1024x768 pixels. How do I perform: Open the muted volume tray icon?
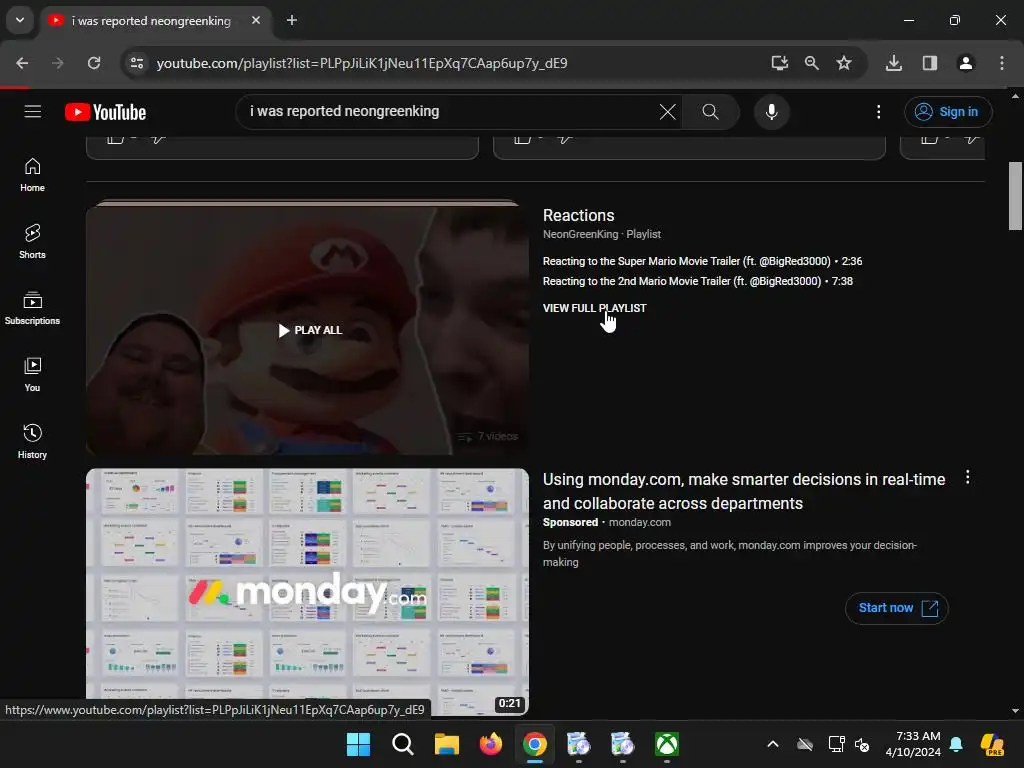(862, 744)
